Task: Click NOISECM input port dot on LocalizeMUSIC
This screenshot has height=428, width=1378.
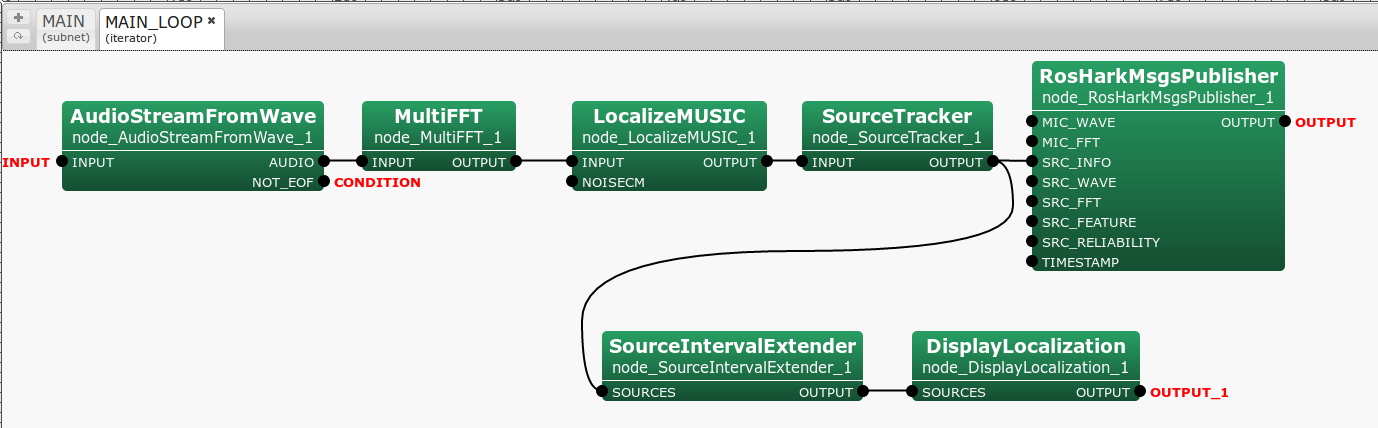Action: coord(572,182)
